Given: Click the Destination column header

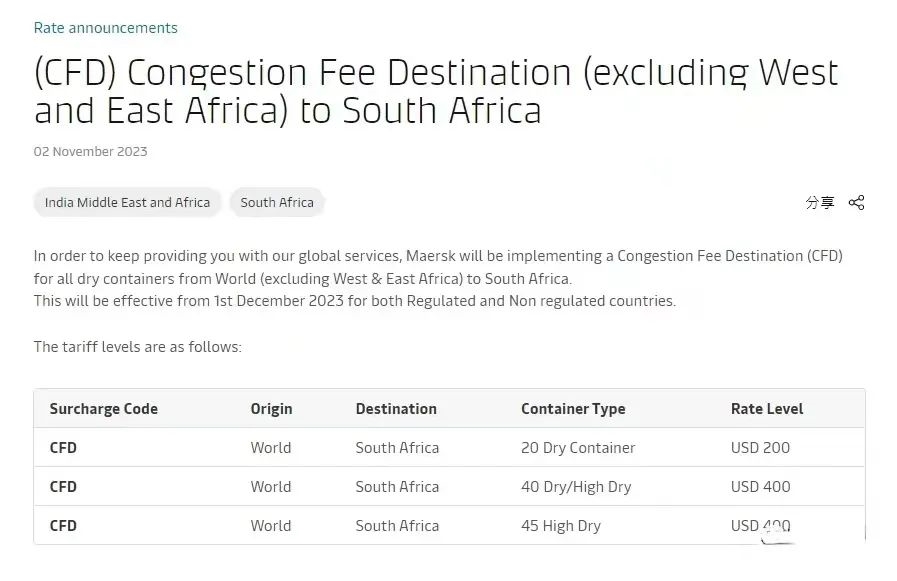Looking at the screenshot, I should 396,409.
